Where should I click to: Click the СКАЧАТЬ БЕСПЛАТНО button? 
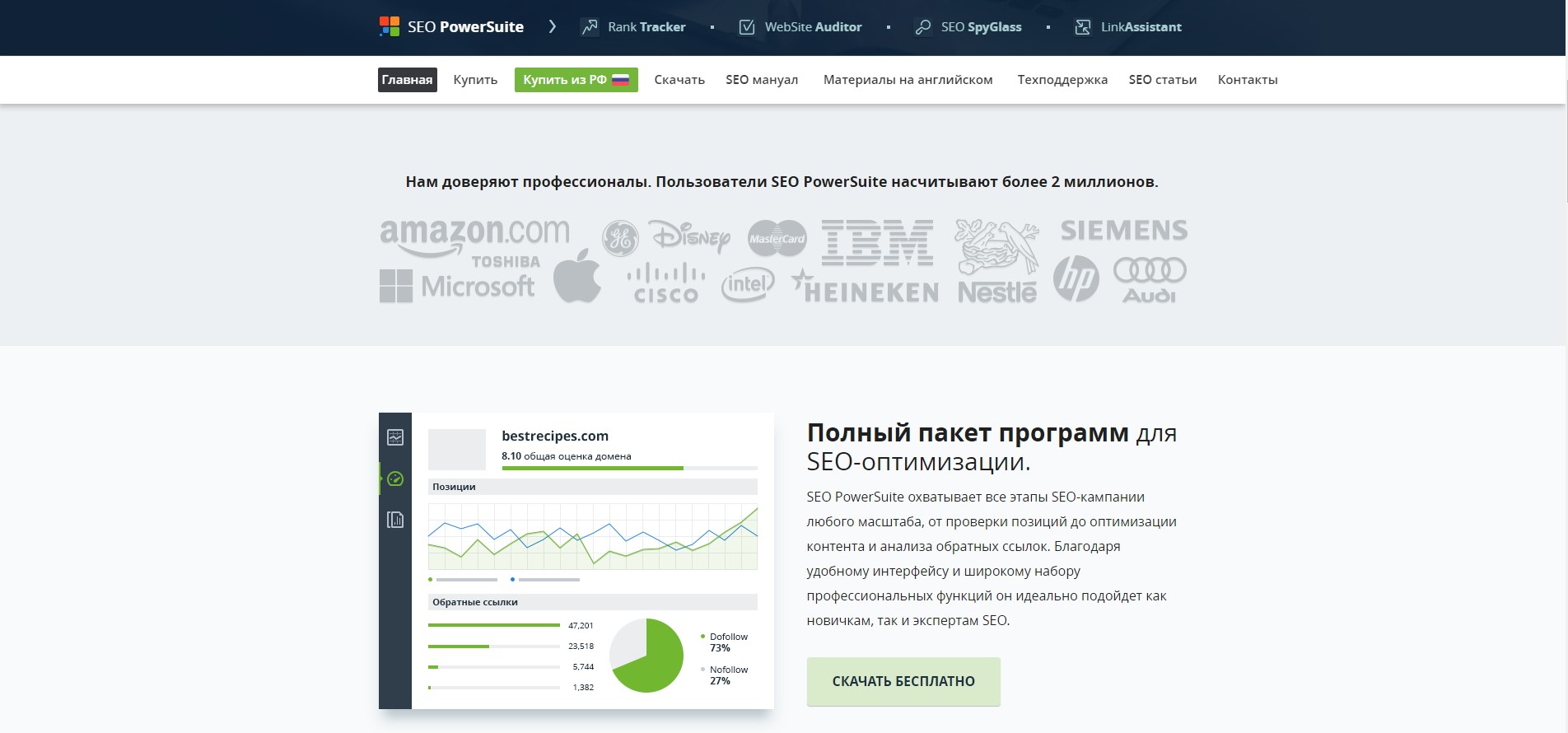click(903, 681)
